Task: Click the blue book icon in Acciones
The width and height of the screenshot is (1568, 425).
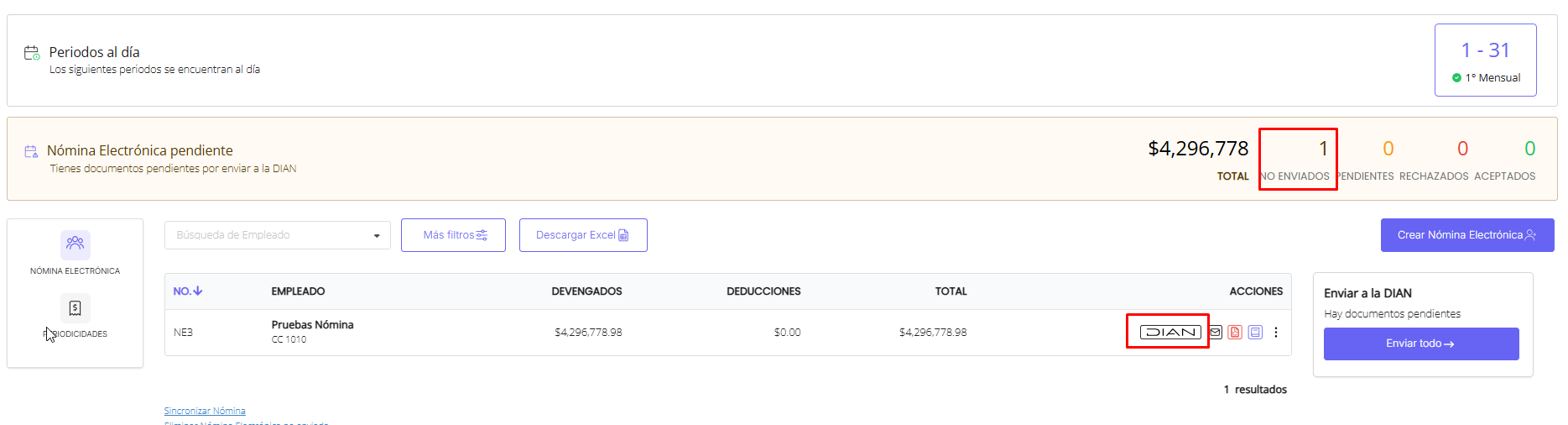Action: click(x=1255, y=333)
